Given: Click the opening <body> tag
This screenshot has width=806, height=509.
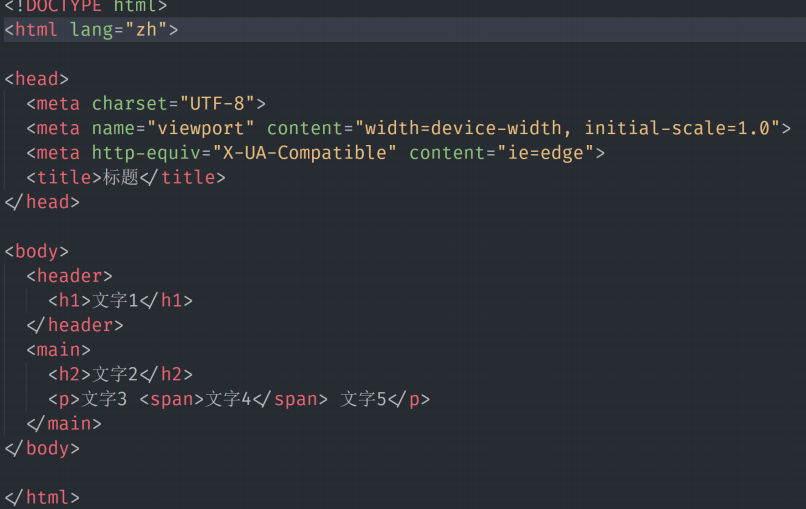Looking at the screenshot, I should [x=36, y=251].
